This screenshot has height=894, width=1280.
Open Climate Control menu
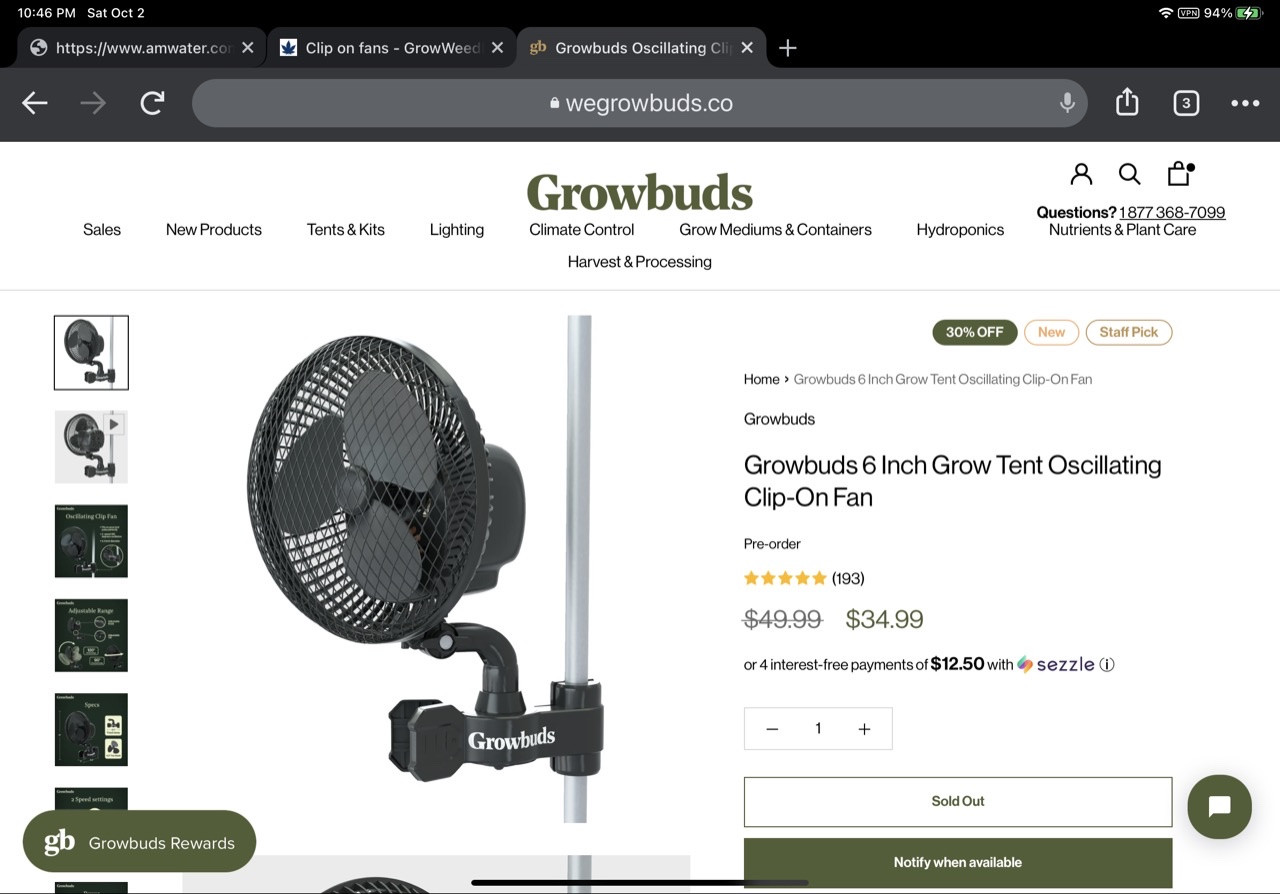tap(581, 229)
